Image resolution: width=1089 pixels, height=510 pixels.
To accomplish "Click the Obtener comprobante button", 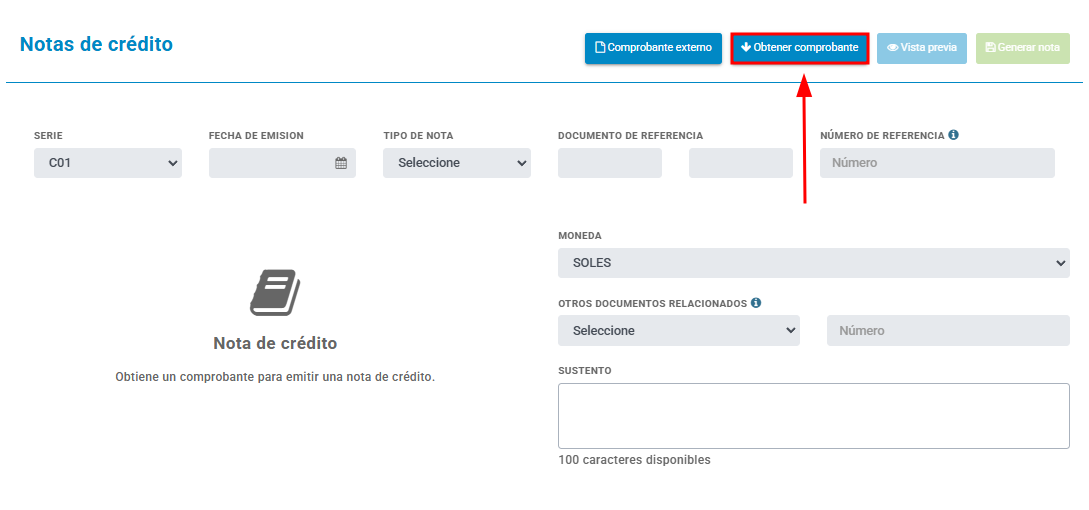I will [x=799, y=48].
